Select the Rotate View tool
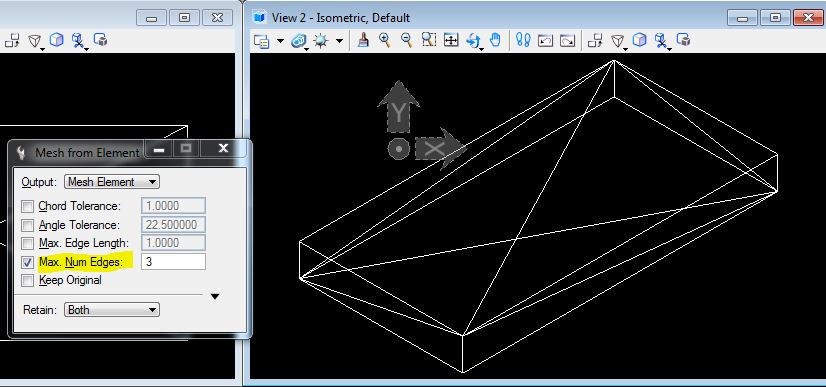This screenshot has height=387, width=826. (x=473, y=41)
